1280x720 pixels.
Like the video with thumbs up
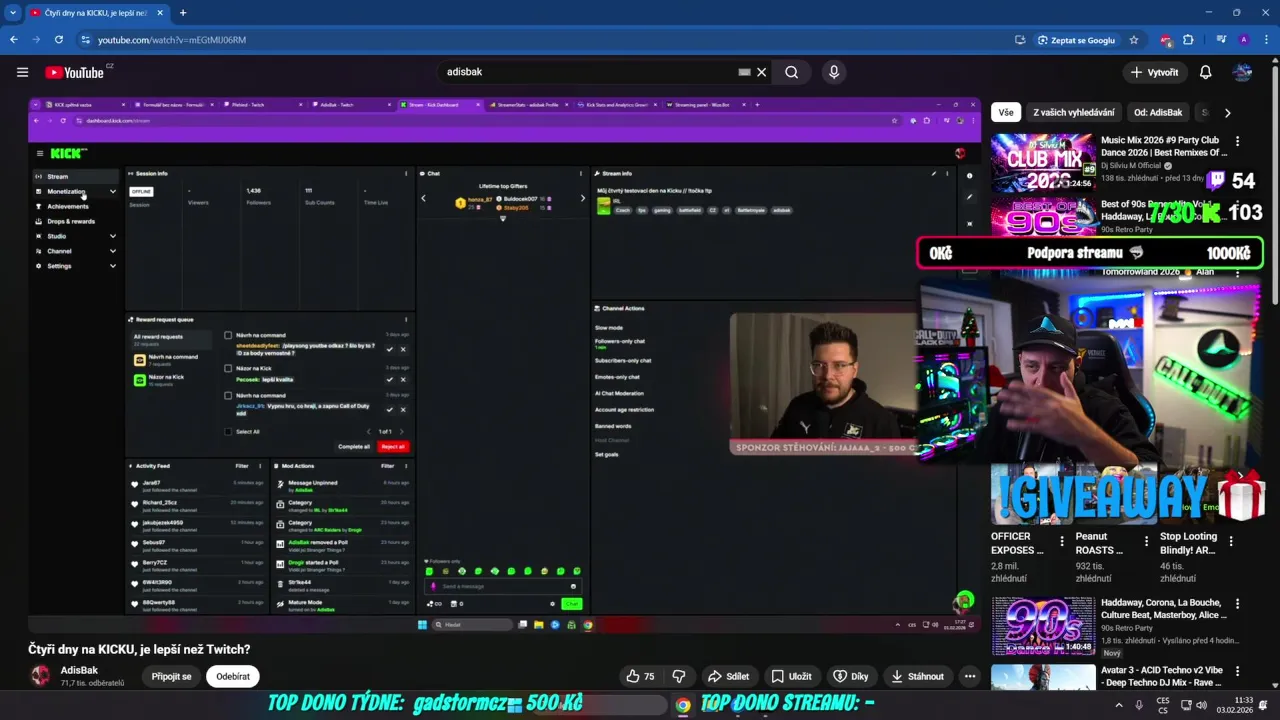pyautogui.click(x=640, y=676)
